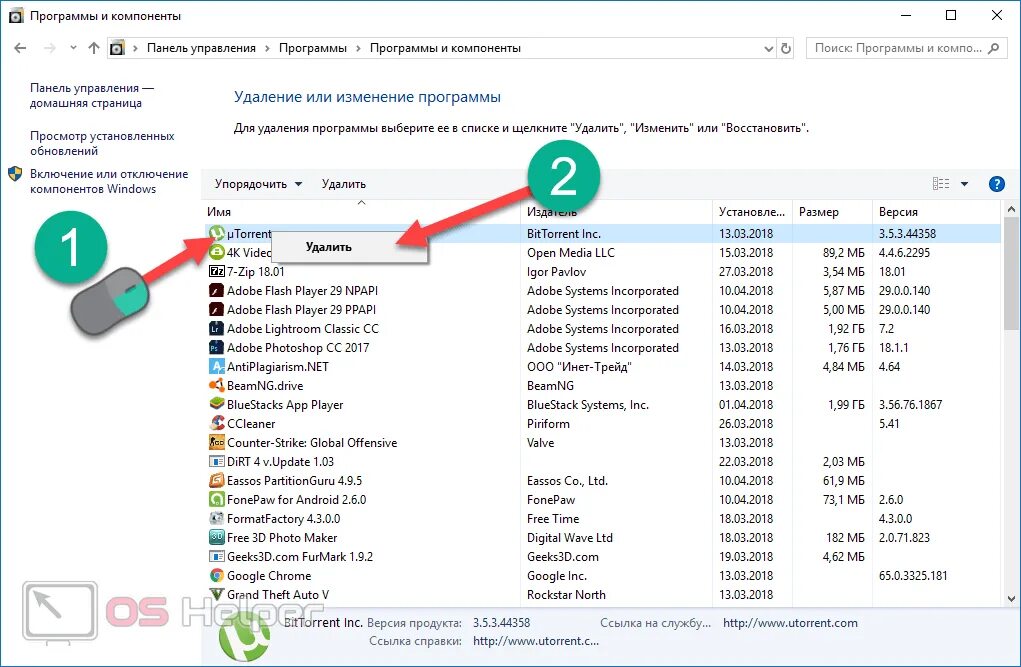
Task: Click Программы и компоненты breadcrumb
Action: pos(445,48)
